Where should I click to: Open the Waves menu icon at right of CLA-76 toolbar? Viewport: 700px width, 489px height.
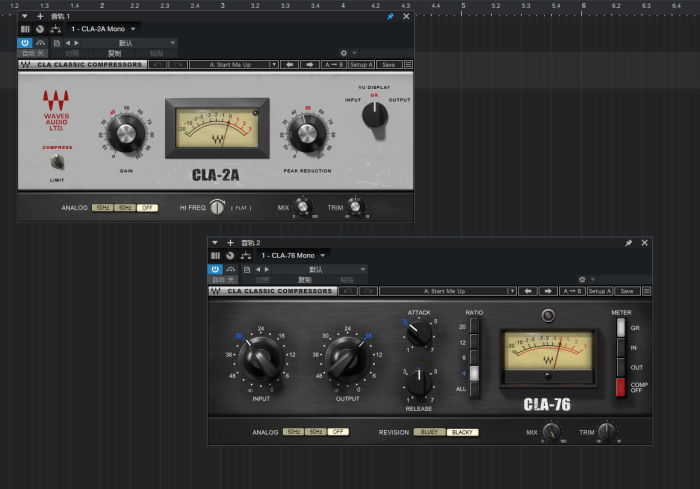coord(647,291)
